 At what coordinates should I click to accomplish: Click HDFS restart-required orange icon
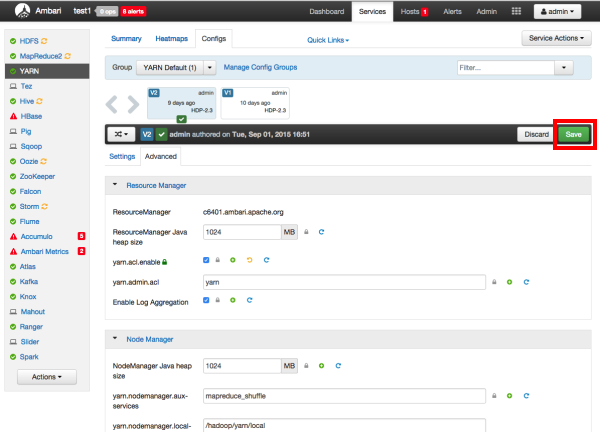point(44,41)
